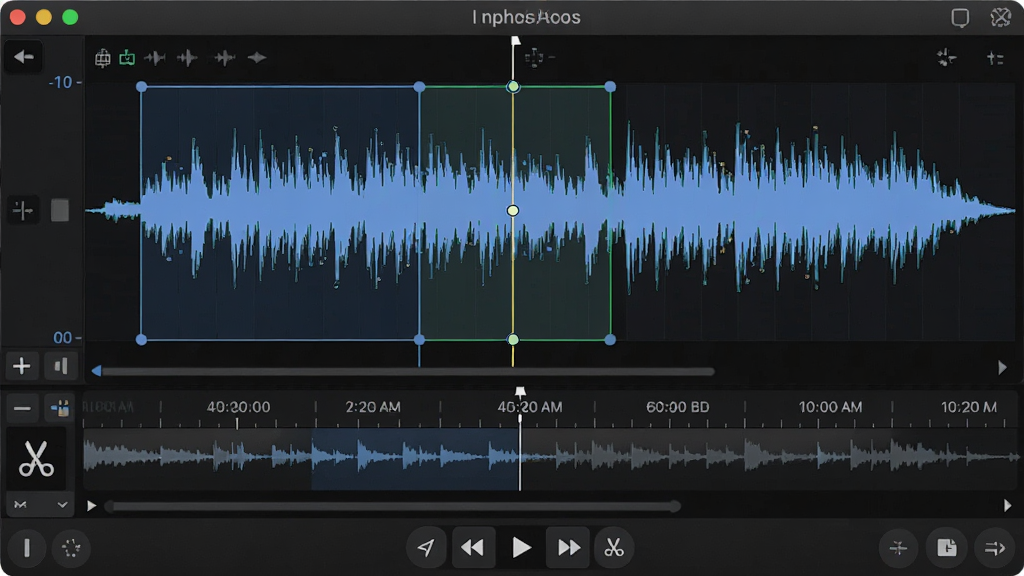The image size is (1024, 576).
Task: Click the crosshair icon above the waveform center
Action: pos(534,57)
